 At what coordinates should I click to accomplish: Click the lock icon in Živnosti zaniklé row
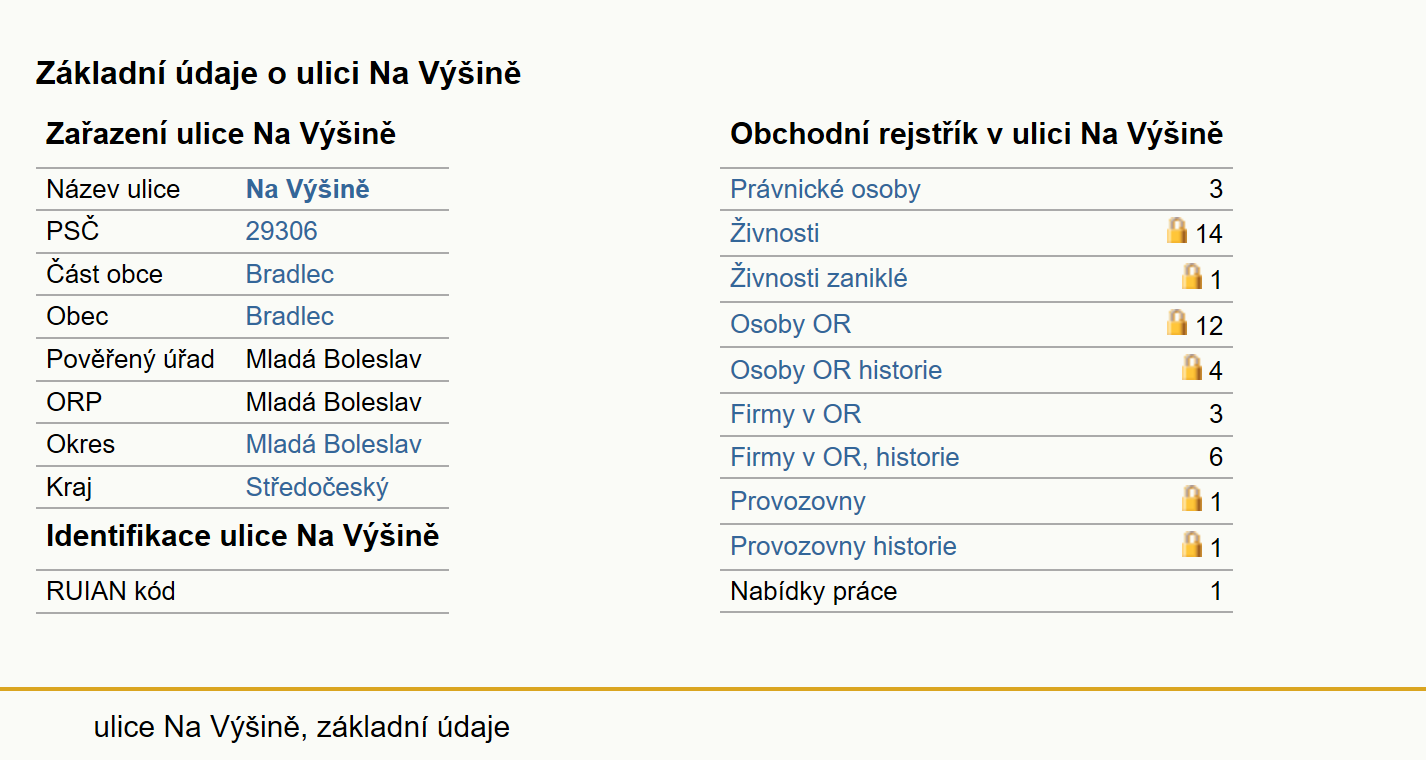[1192, 276]
